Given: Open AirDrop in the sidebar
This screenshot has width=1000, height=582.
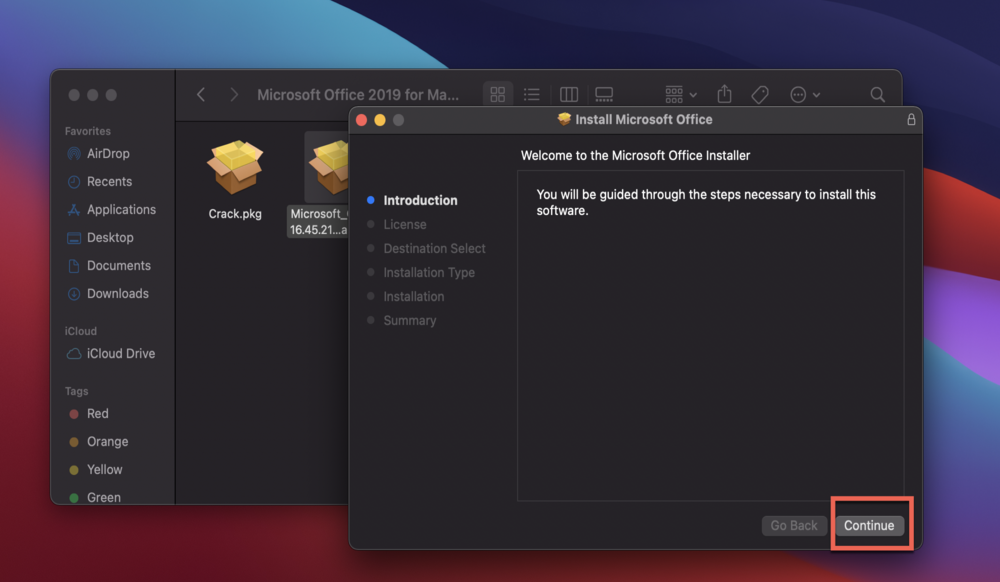Looking at the screenshot, I should click(x=108, y=154).
